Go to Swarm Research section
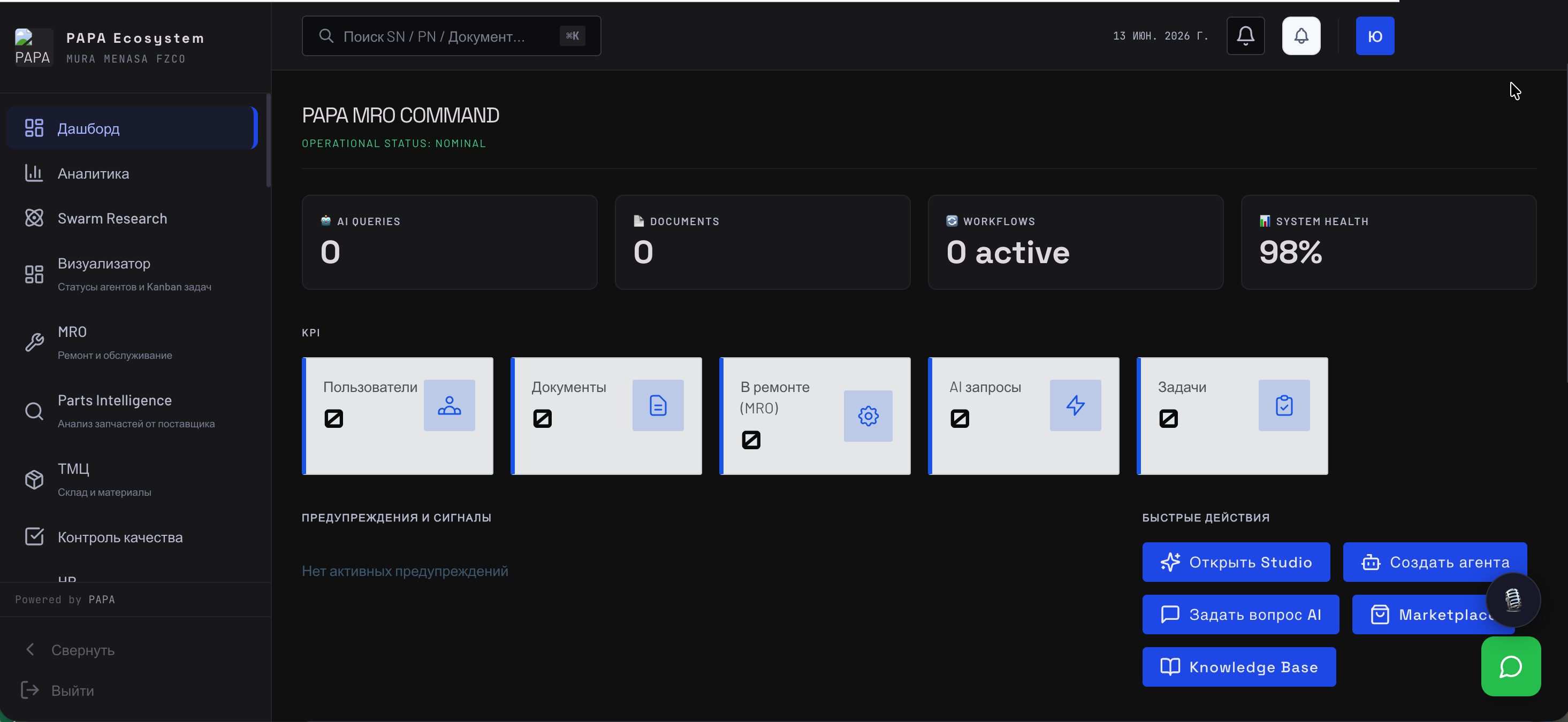Image resolution: width=1568 pixels, height=722 pixels. click(132, 218)
